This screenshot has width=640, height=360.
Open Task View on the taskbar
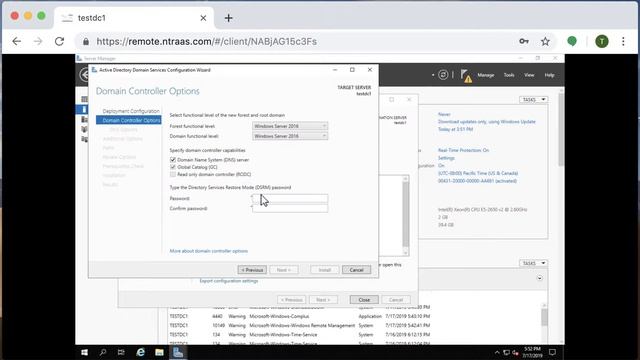121,352
